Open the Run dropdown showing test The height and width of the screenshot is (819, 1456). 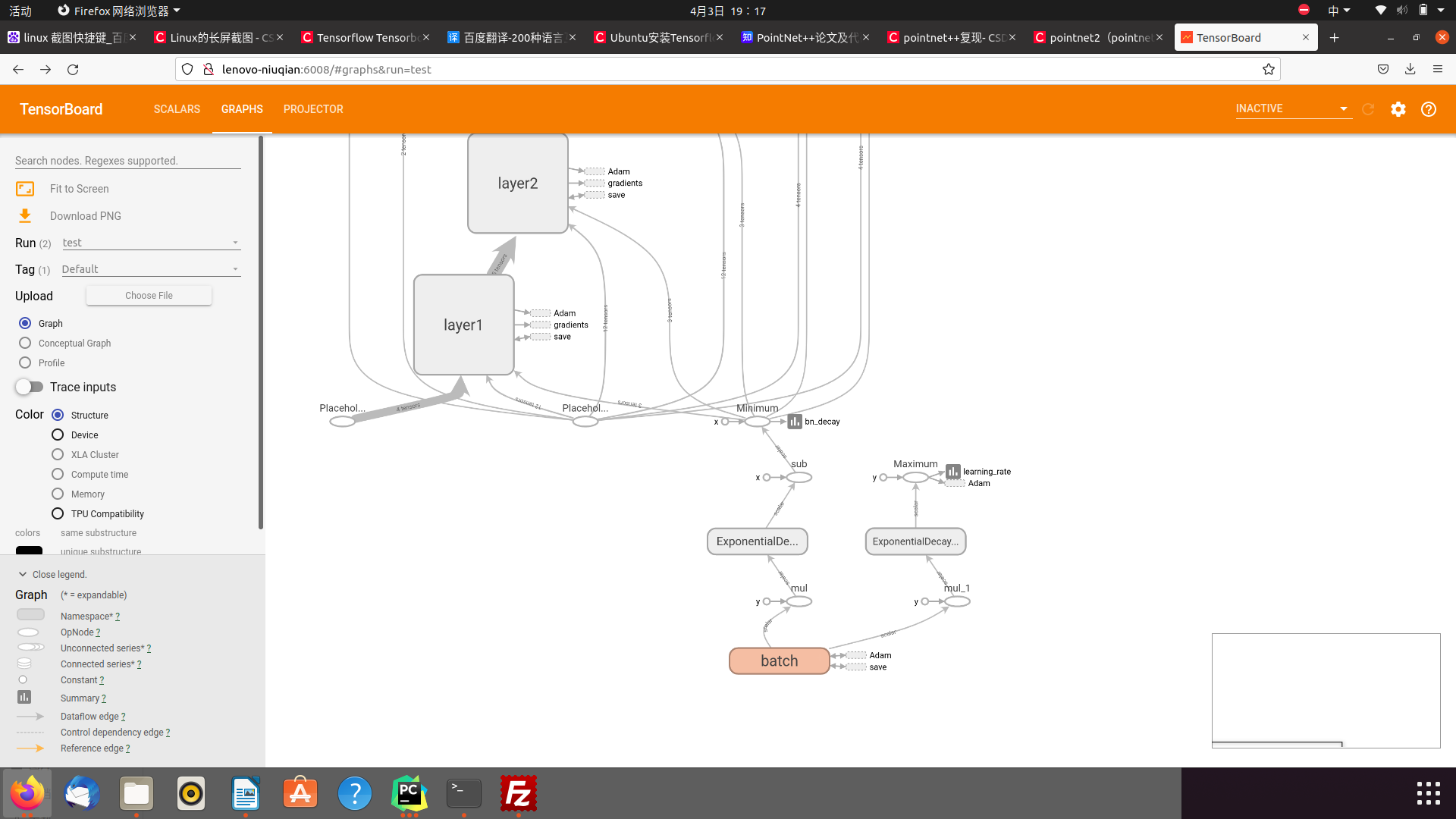coord(151,243)
